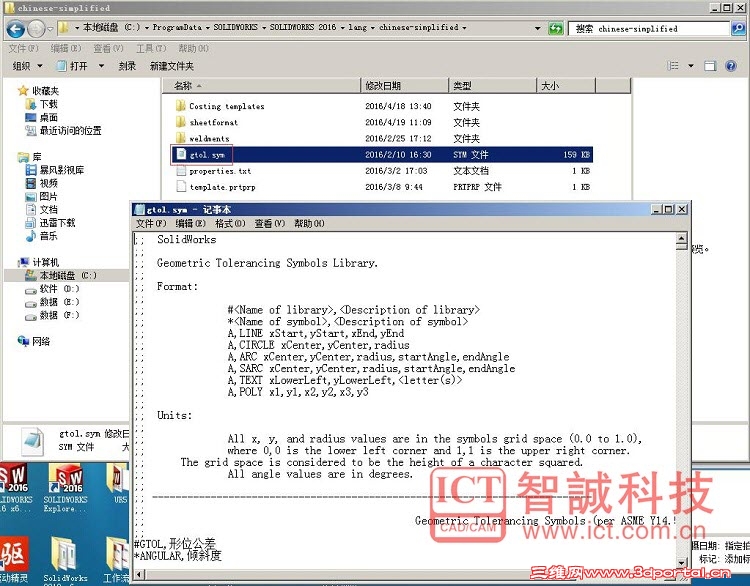Viewport: 750px width, 586px height.
Task: Open Notepad 格式(O) menu
Action: click(x=230, y=223)
